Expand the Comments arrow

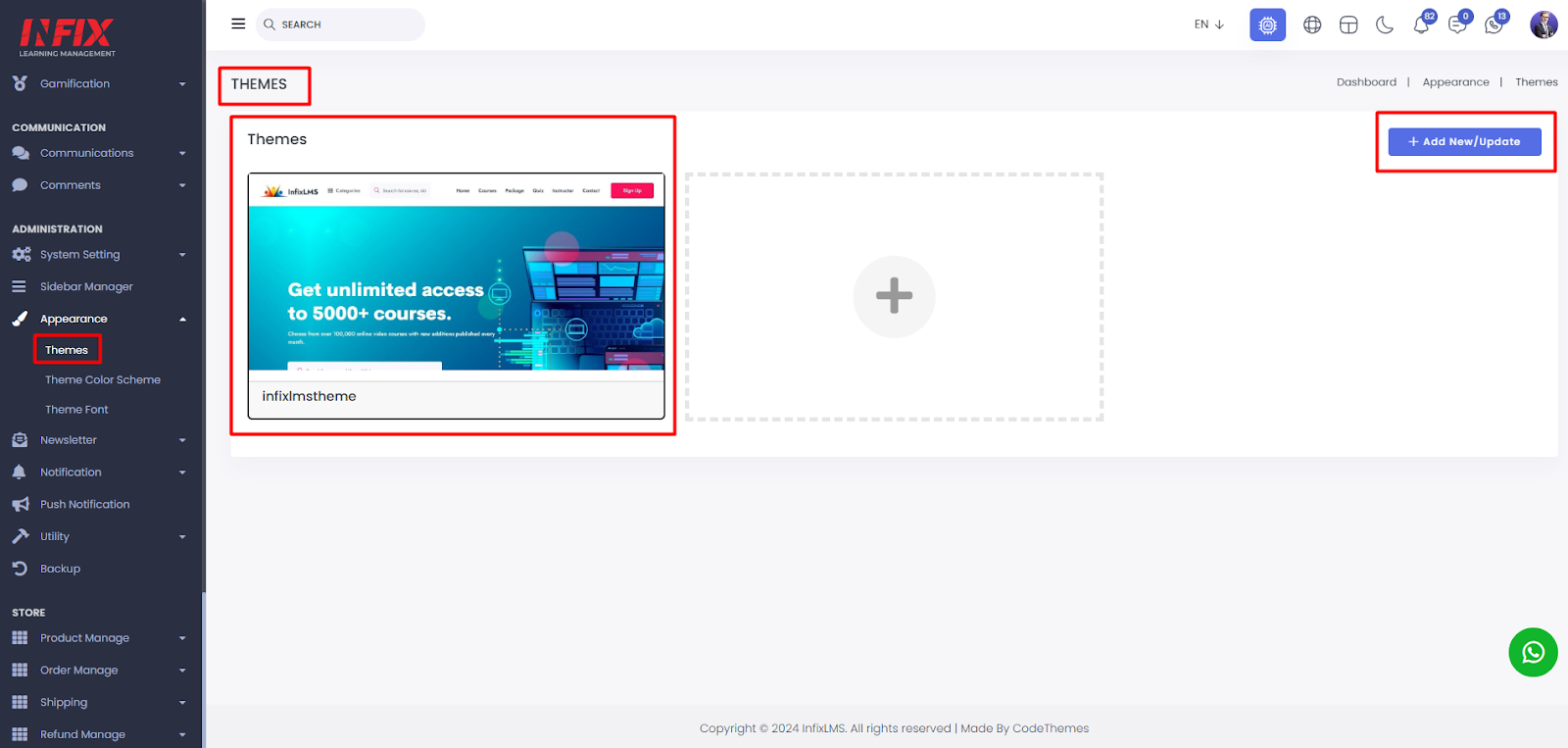coord(182,185)
